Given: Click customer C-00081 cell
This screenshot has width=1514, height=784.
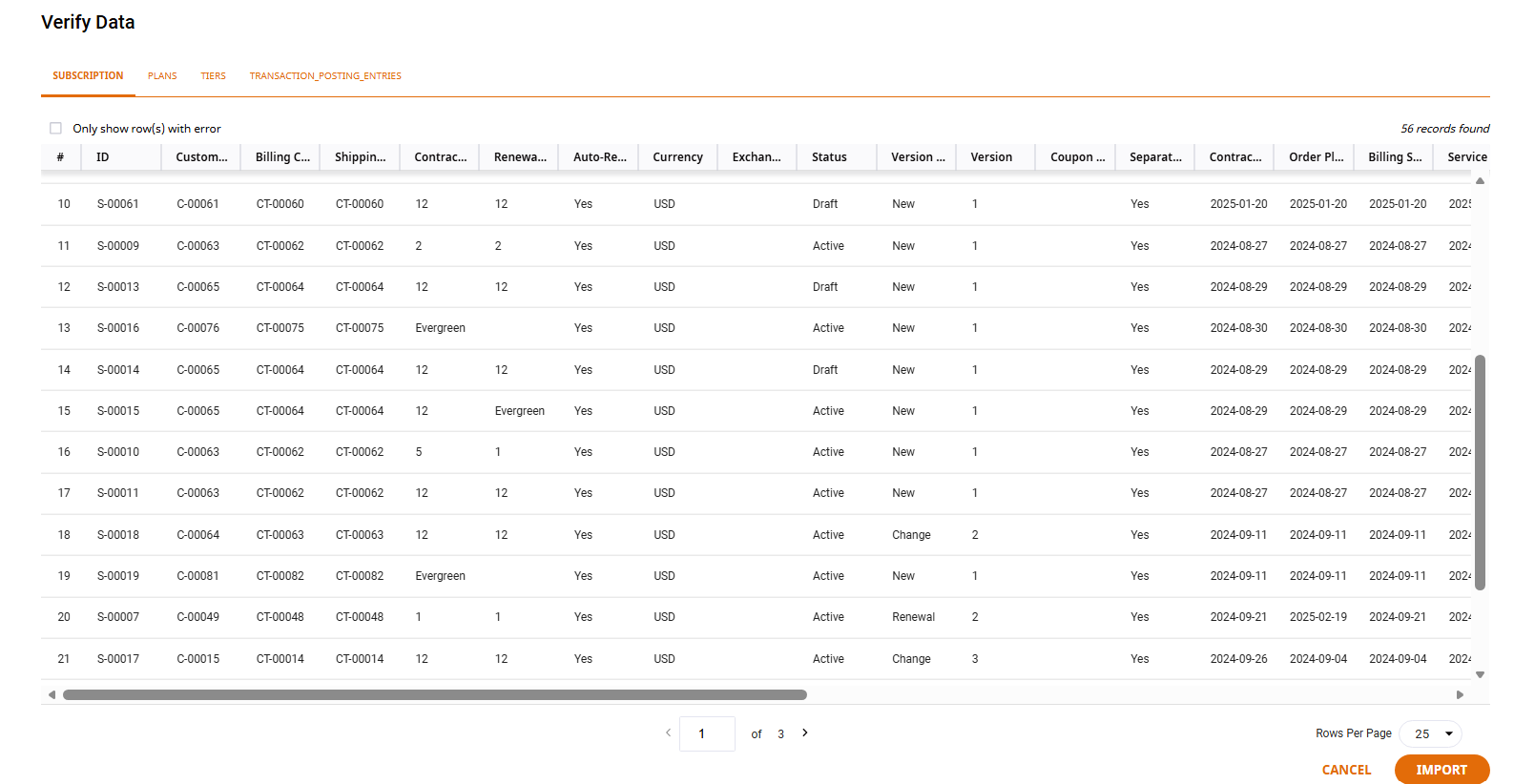Looking at the screenshot, I should (x=198, y=576).
